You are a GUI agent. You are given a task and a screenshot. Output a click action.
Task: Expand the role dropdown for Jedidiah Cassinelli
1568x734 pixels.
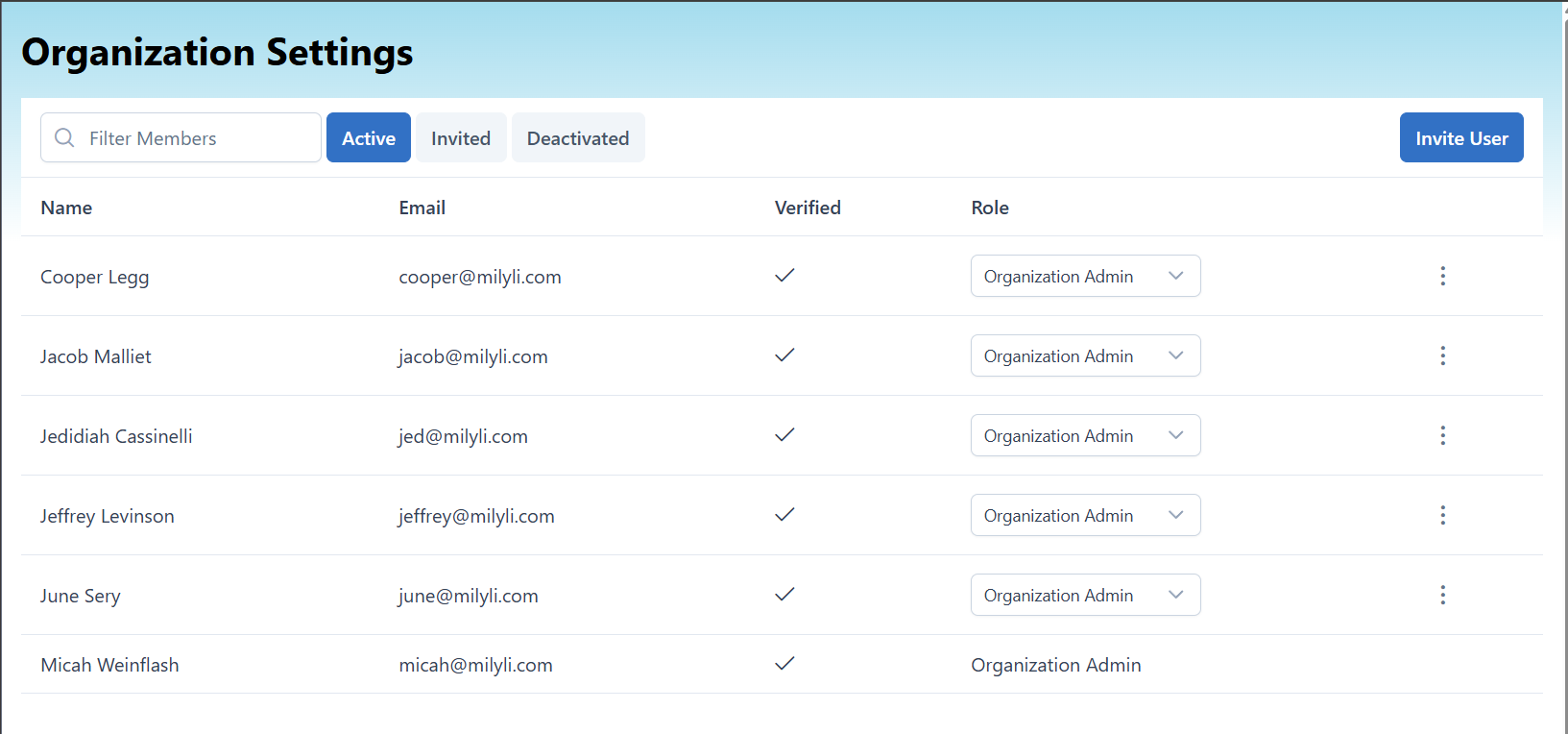click(x=1085, y=435)
